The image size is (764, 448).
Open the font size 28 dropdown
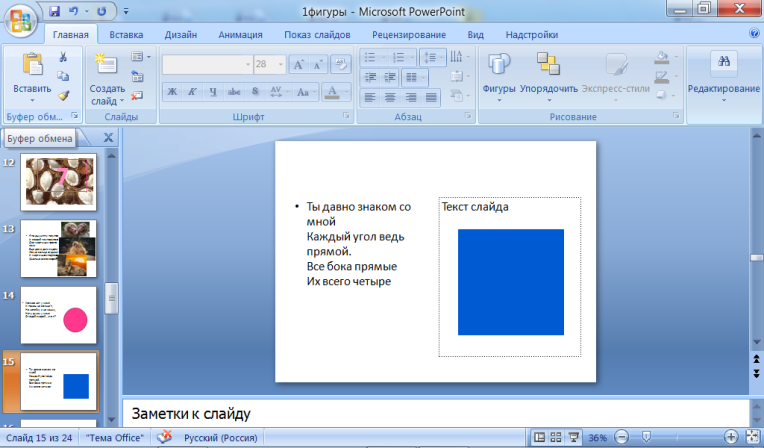tap(281, 64)
